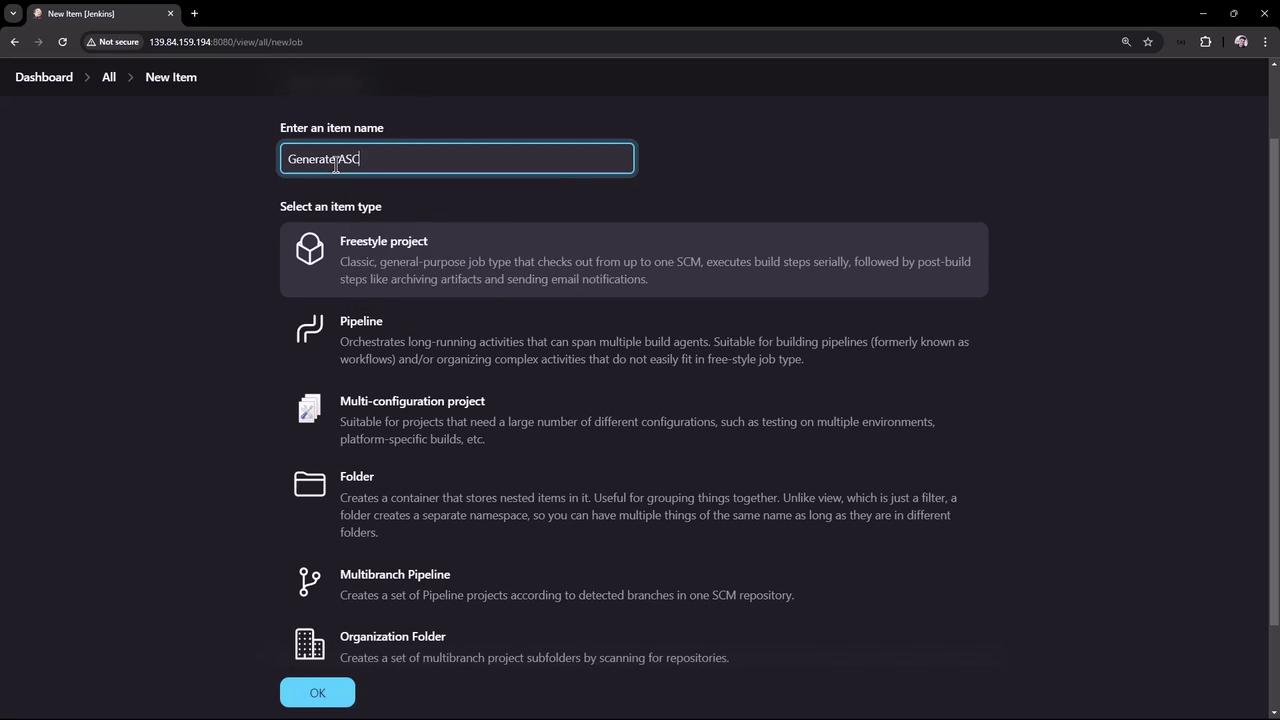Open the browser extensions puzzle icon
Viewport: 1280px width, 720px height.
tap(1205, 42)
